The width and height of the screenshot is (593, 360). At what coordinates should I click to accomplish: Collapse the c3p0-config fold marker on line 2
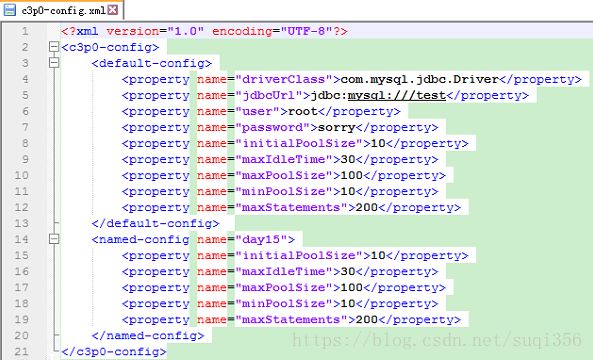[54, 47]
